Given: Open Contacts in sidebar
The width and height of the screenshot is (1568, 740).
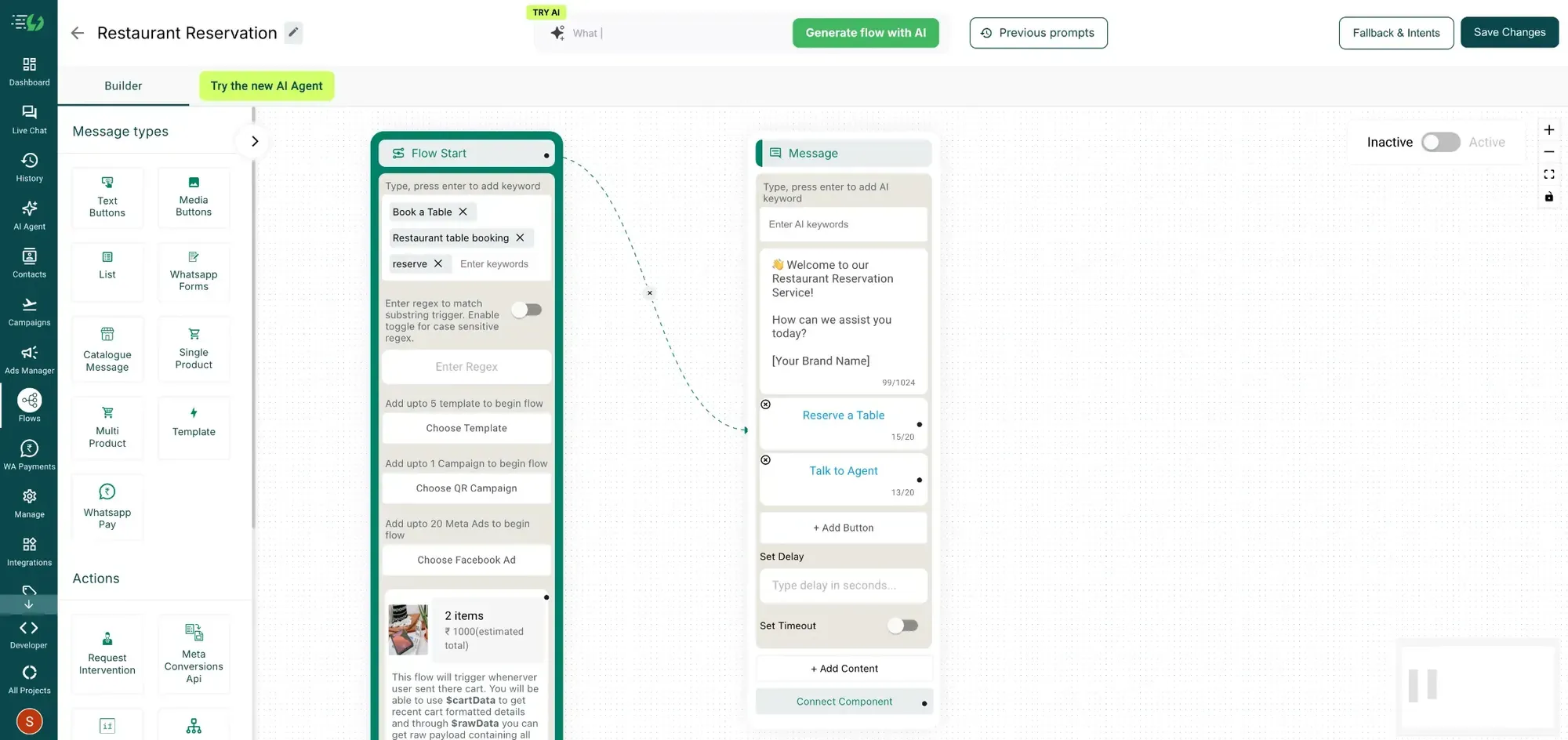Looking at the screenshot, I should click(x=29, y=263).
